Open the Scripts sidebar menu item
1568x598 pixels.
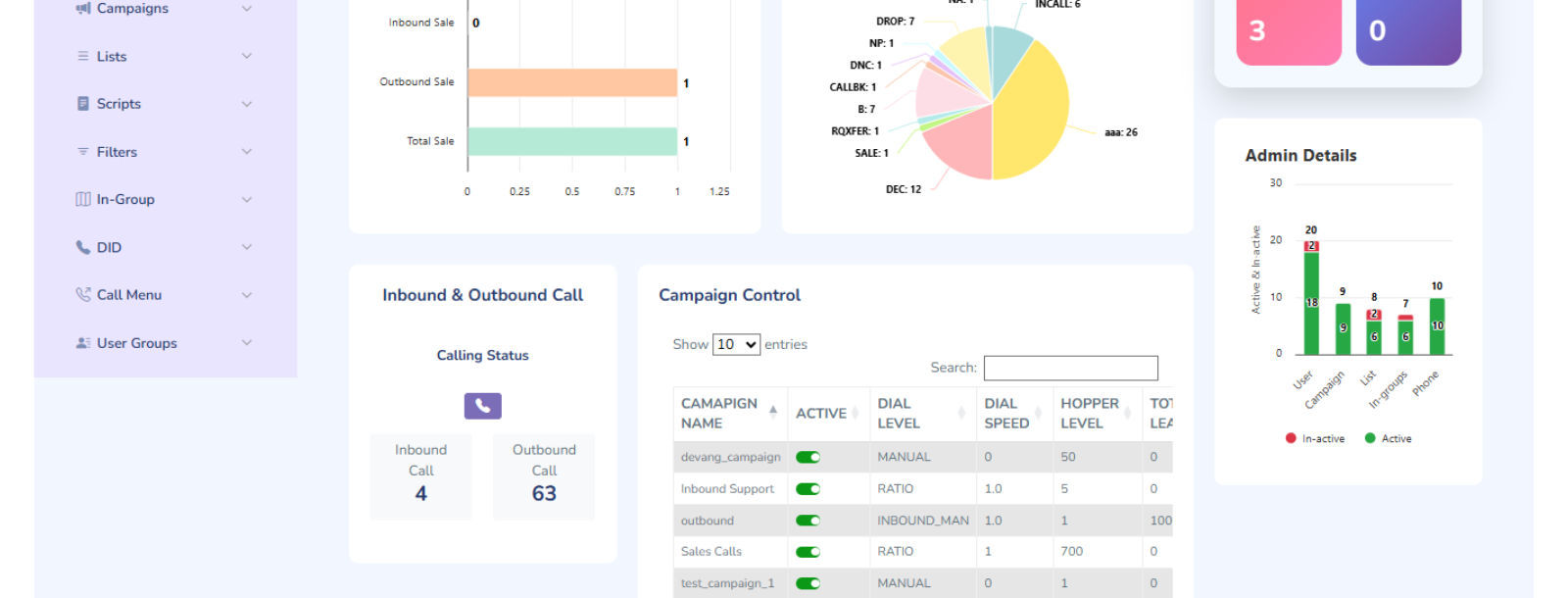(x=119, y=104)
